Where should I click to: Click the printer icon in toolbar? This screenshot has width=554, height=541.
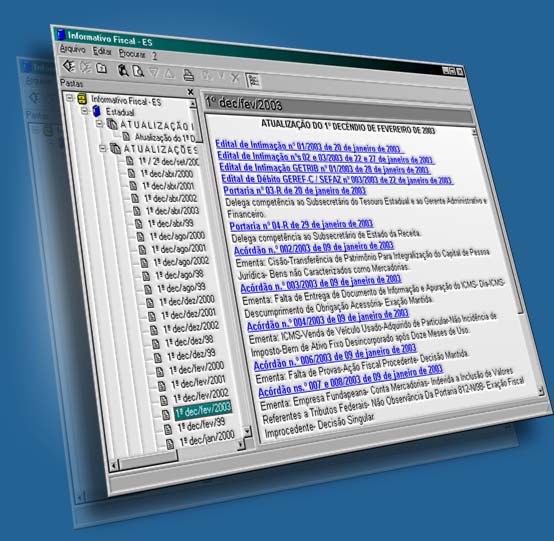pyautogui.click(x=188, y=75)
